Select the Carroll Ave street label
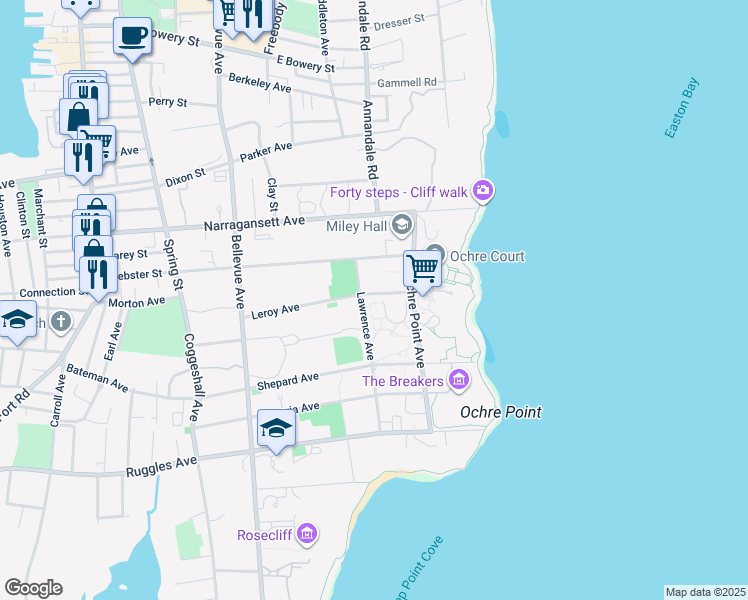This screenshot has height=600, width=748. click(x=58, y=401)
